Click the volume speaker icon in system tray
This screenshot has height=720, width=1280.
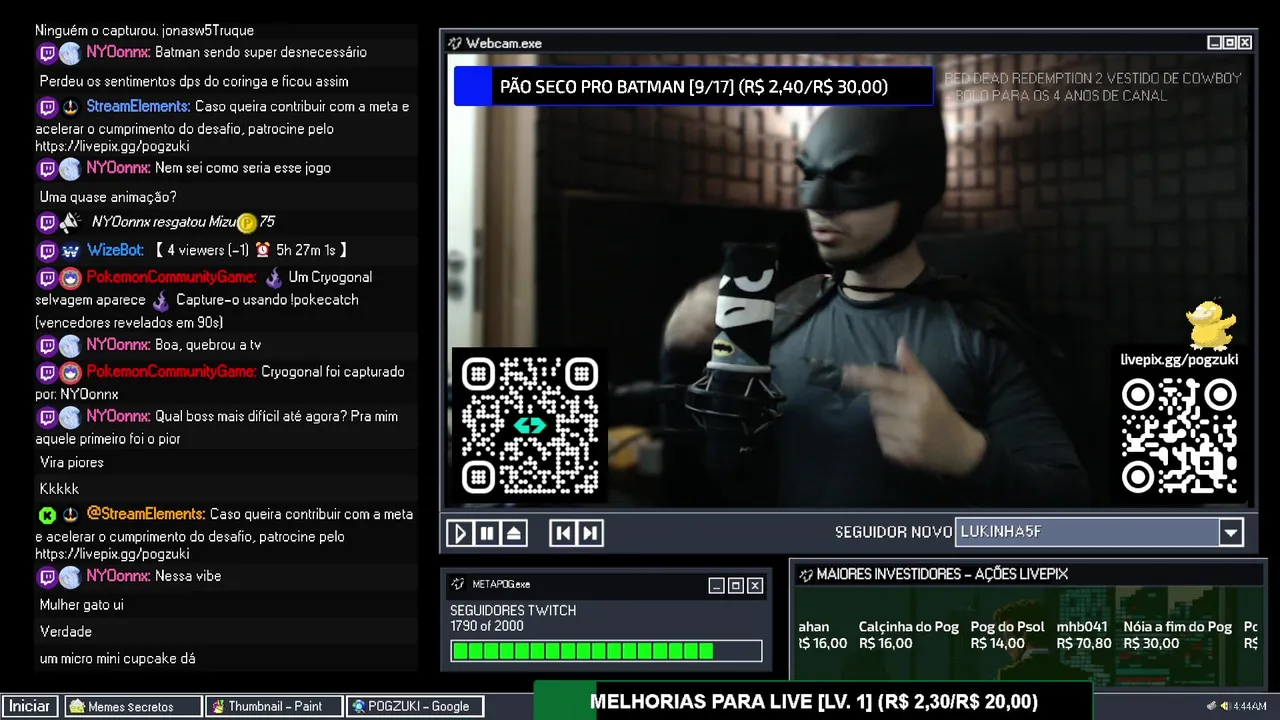(x=1224, y=706)
